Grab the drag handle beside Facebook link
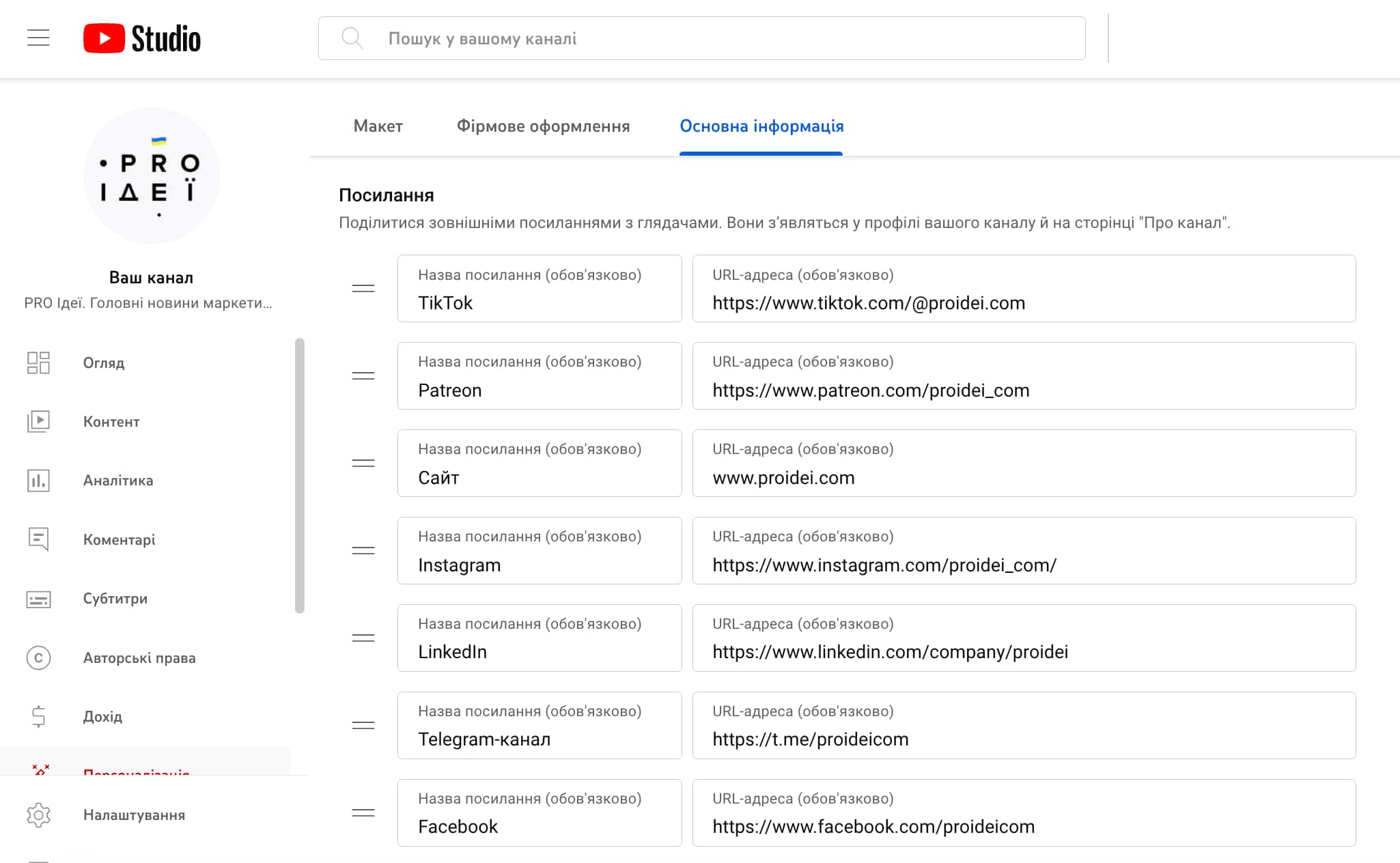 click(363, 813)
